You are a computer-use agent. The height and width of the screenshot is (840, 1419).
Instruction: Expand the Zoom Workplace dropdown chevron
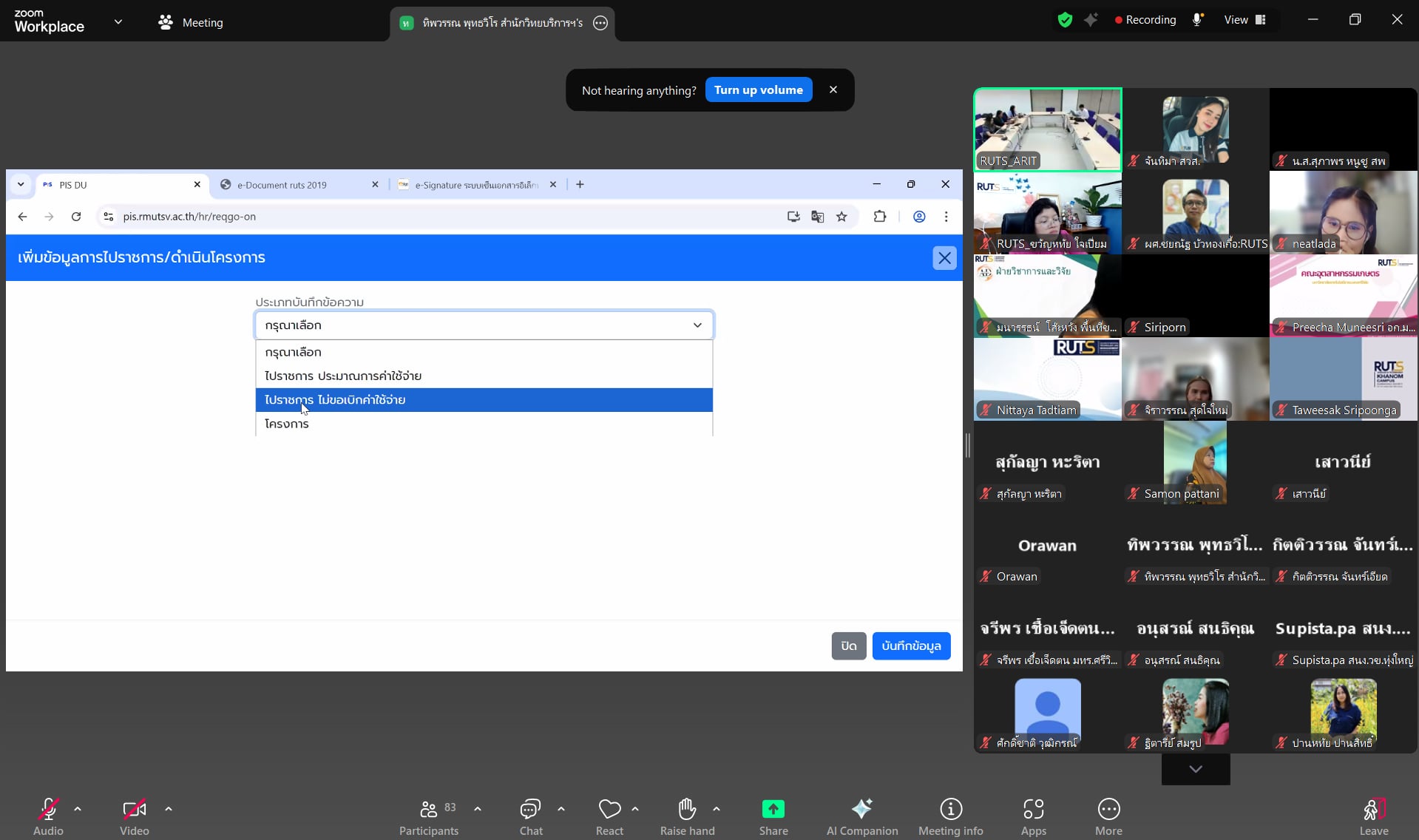[x=118, y=22]
